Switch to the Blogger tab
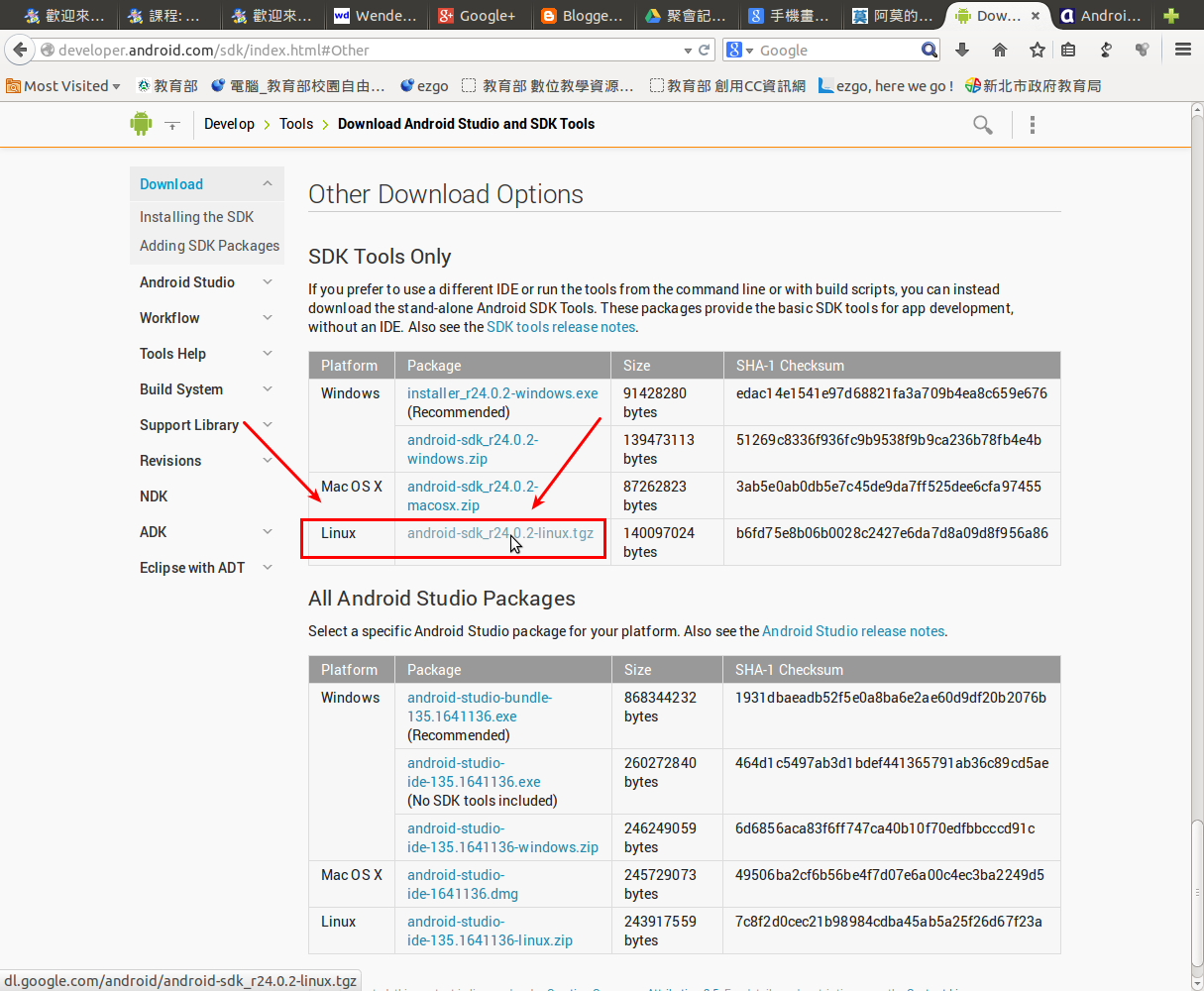The height and width of the screenshot is (991, 1204). (x=582, y=16)
